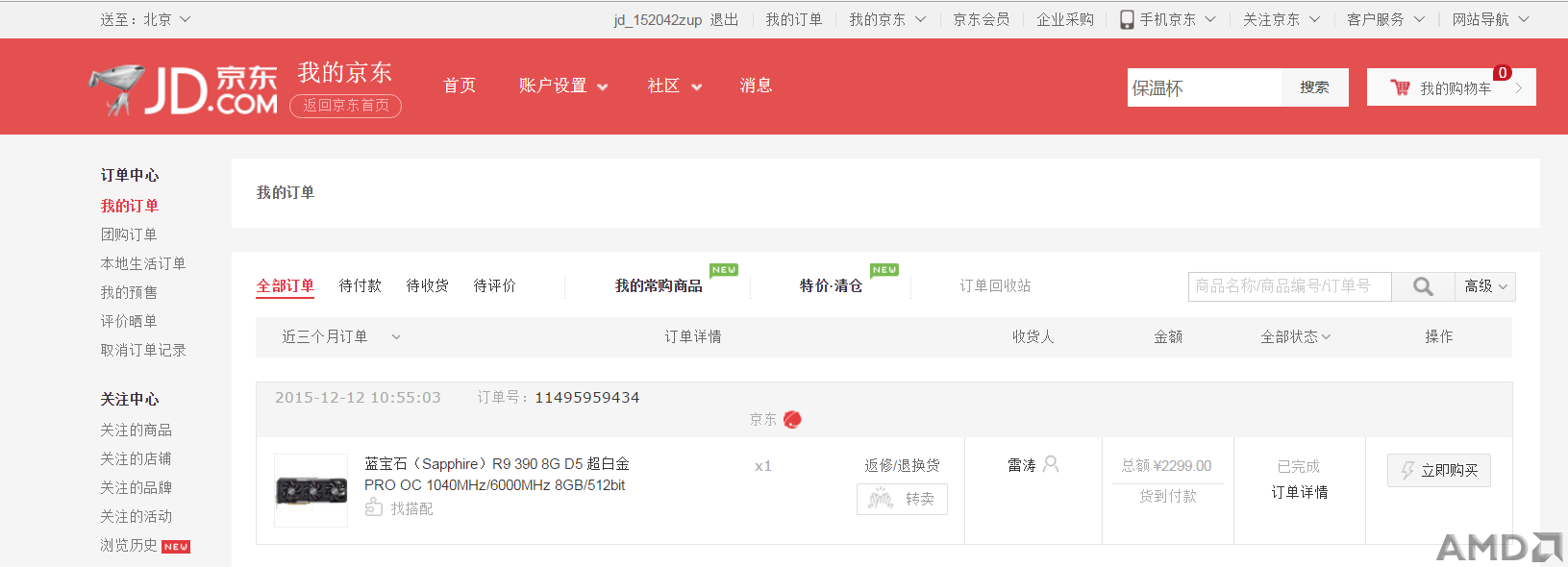Click the 保温杯 product search field
The image size is (1568, 567).
click(x=1205, y=87)
